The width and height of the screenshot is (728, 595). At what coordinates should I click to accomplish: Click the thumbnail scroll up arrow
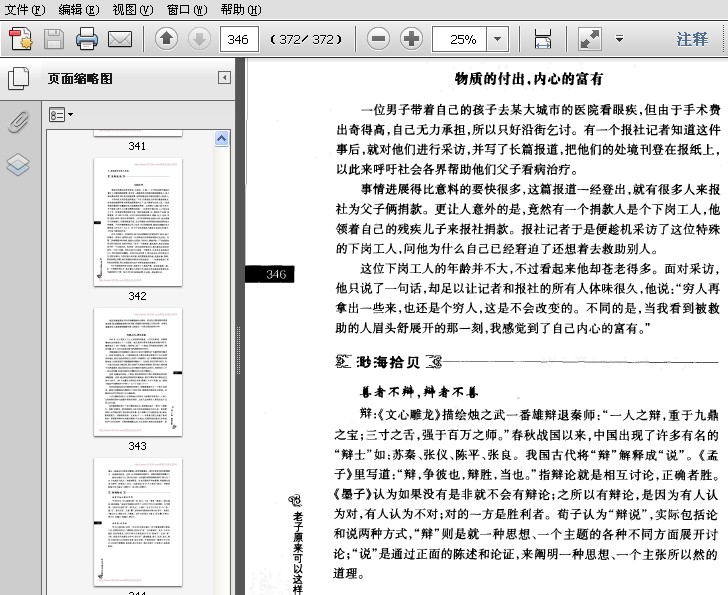tap(221, 138)
